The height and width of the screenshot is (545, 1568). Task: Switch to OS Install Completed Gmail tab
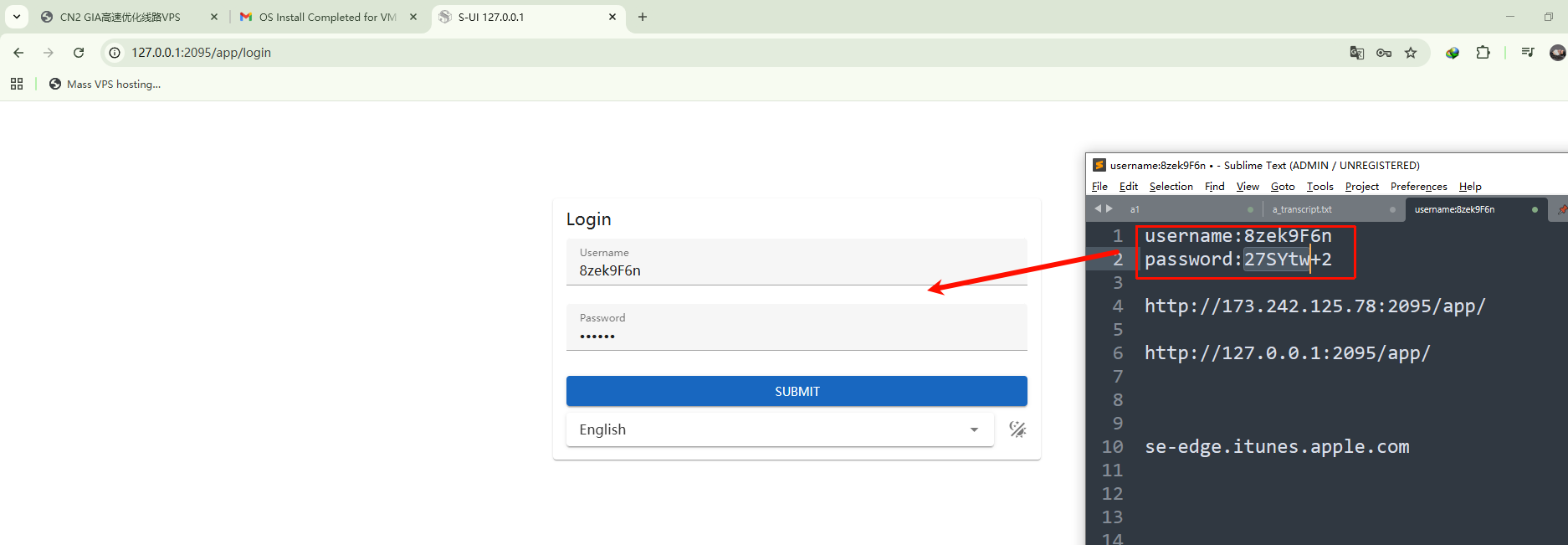tap(326, 17)
